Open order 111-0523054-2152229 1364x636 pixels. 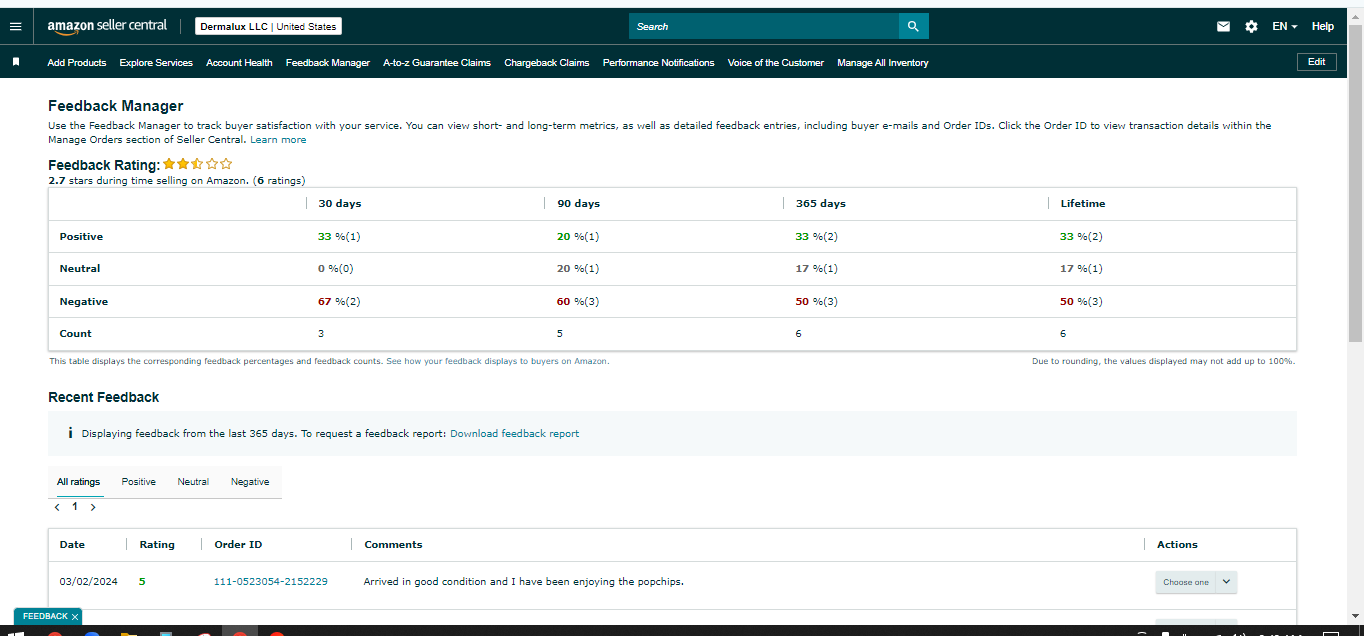point(270,581)
